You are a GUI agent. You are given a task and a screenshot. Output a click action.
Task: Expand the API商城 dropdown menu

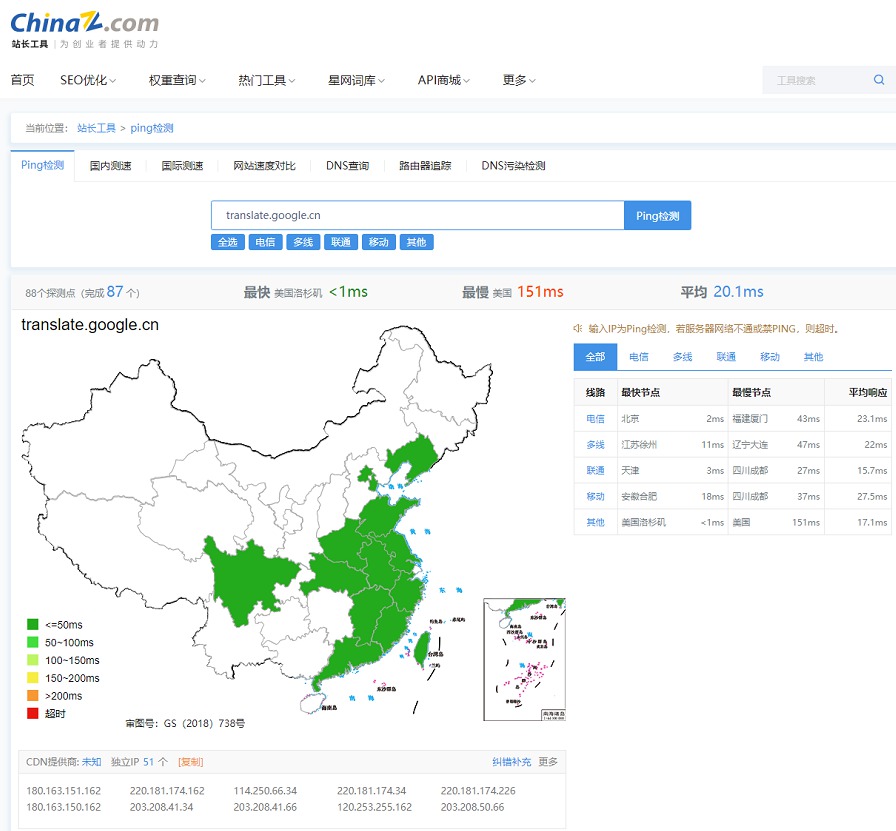pos(444,80)
